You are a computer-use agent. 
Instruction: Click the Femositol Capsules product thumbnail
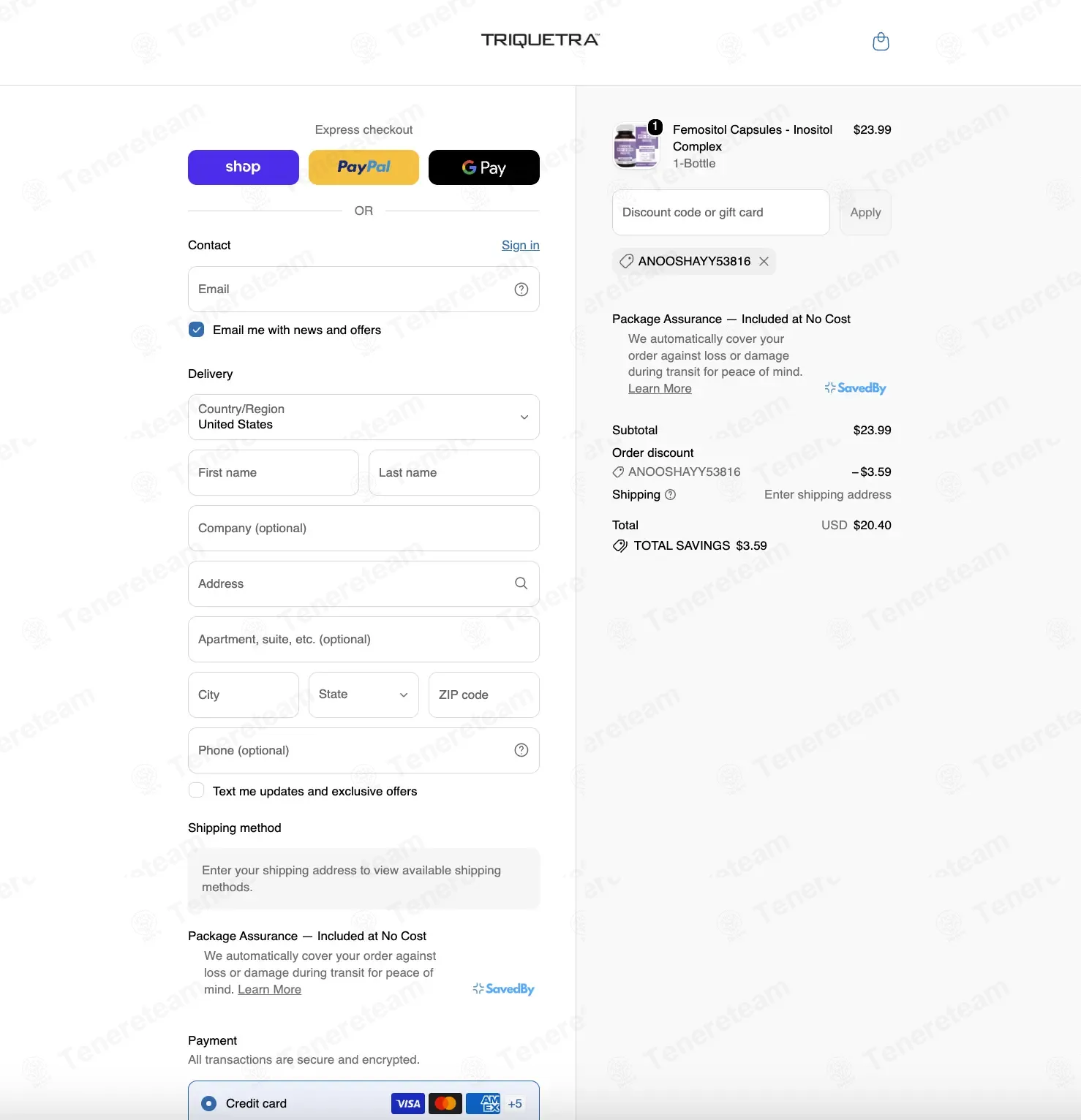coord(636,145)
